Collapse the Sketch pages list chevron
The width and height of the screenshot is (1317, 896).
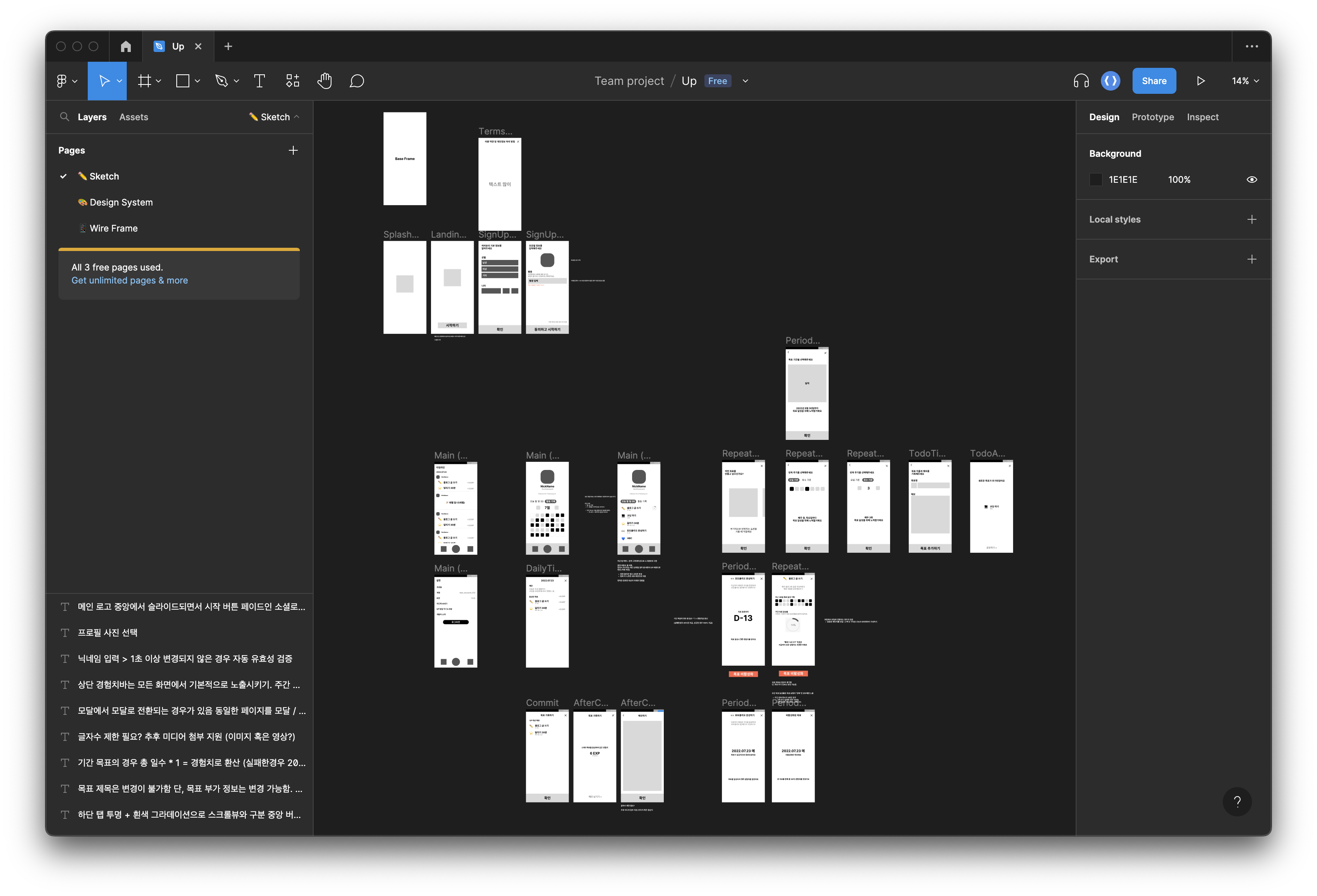click(x=297, y=117)
